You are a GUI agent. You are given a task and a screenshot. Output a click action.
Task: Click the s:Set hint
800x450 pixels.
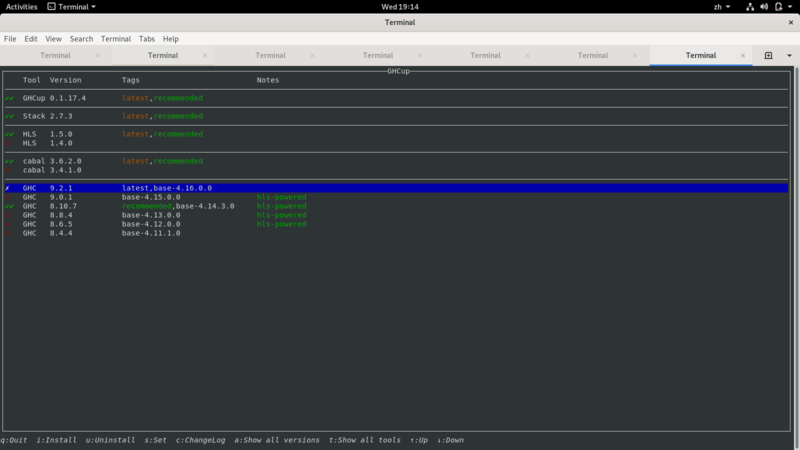click(x=156, y=440)
